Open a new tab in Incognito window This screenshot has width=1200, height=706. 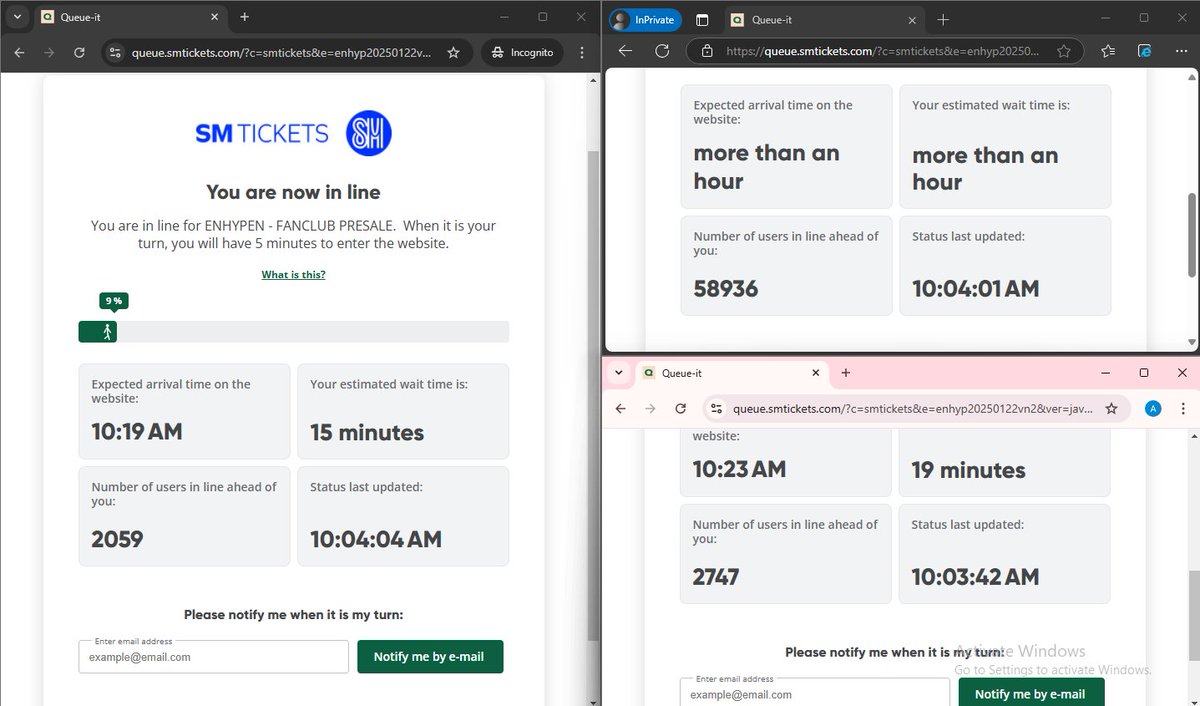(245, 17)
